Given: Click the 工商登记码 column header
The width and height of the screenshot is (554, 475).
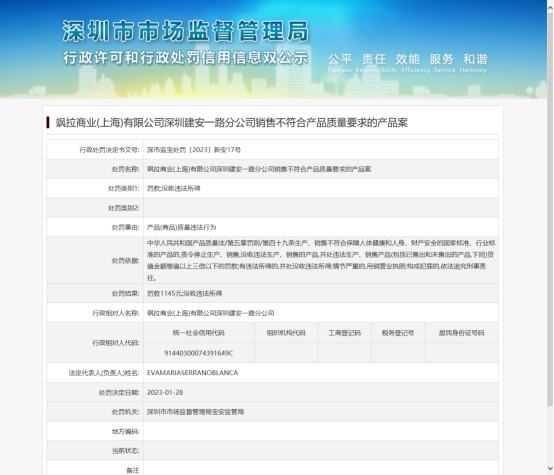Looking at the screenshot, I should [344, 333].
